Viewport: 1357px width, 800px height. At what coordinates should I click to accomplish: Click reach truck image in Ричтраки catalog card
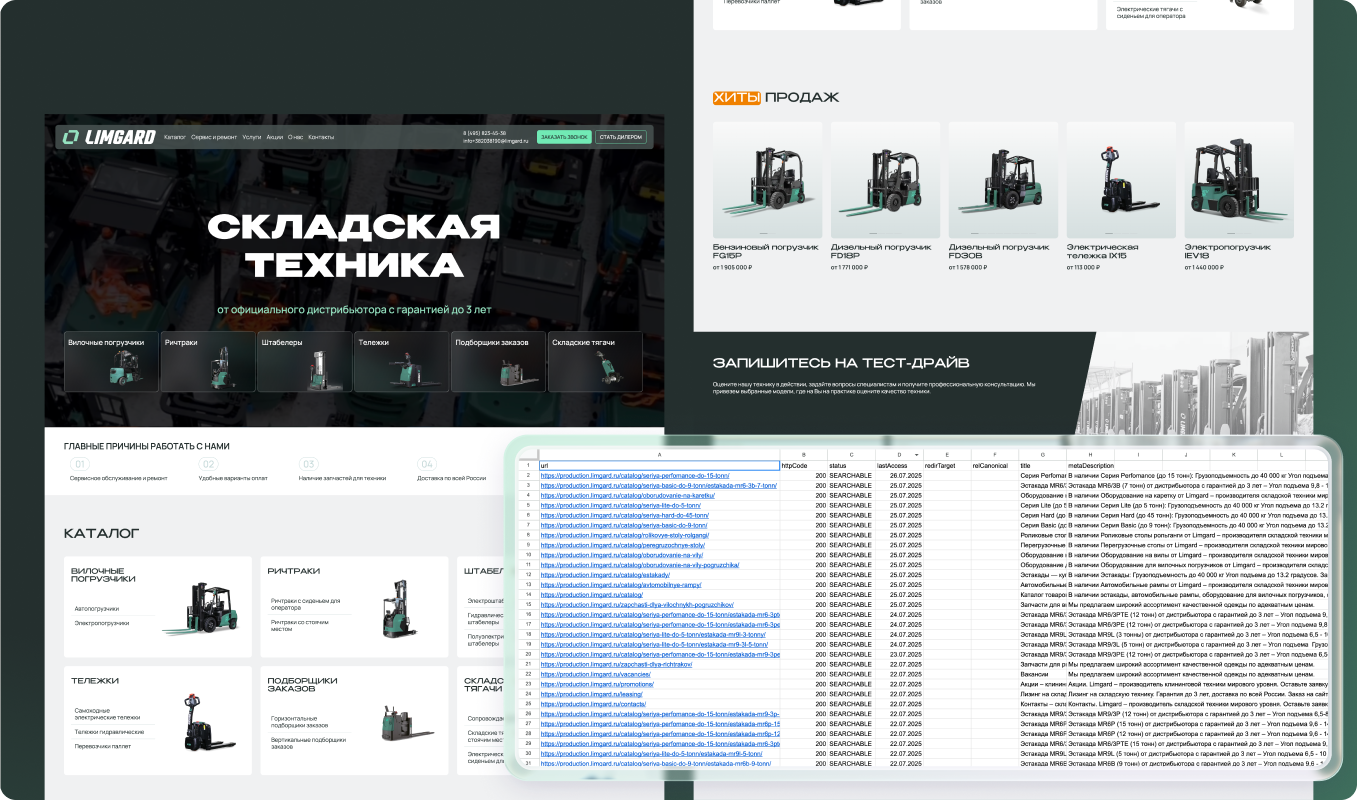[398, 609]
